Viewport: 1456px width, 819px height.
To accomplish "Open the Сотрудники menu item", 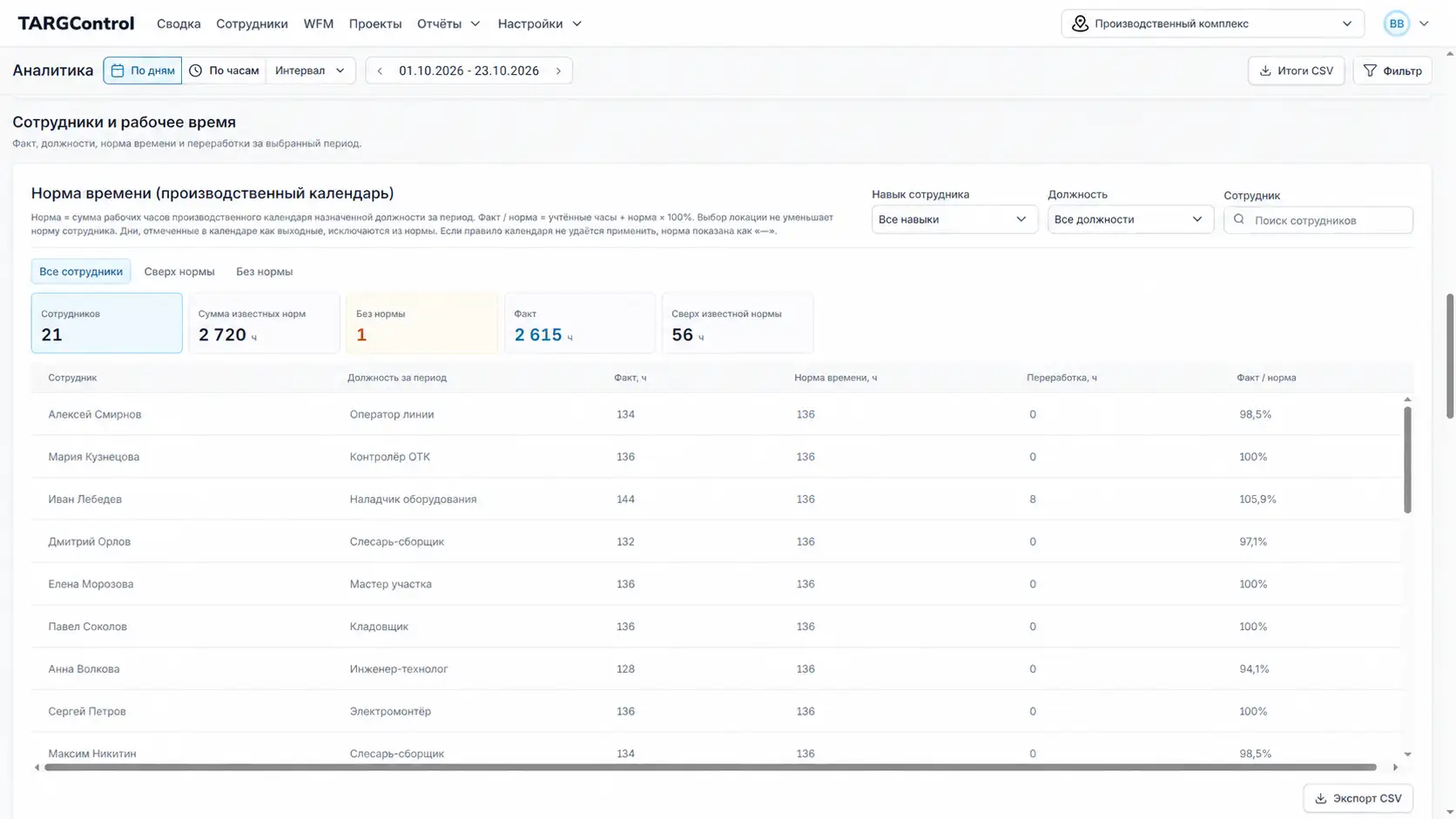I will (252, 23).
